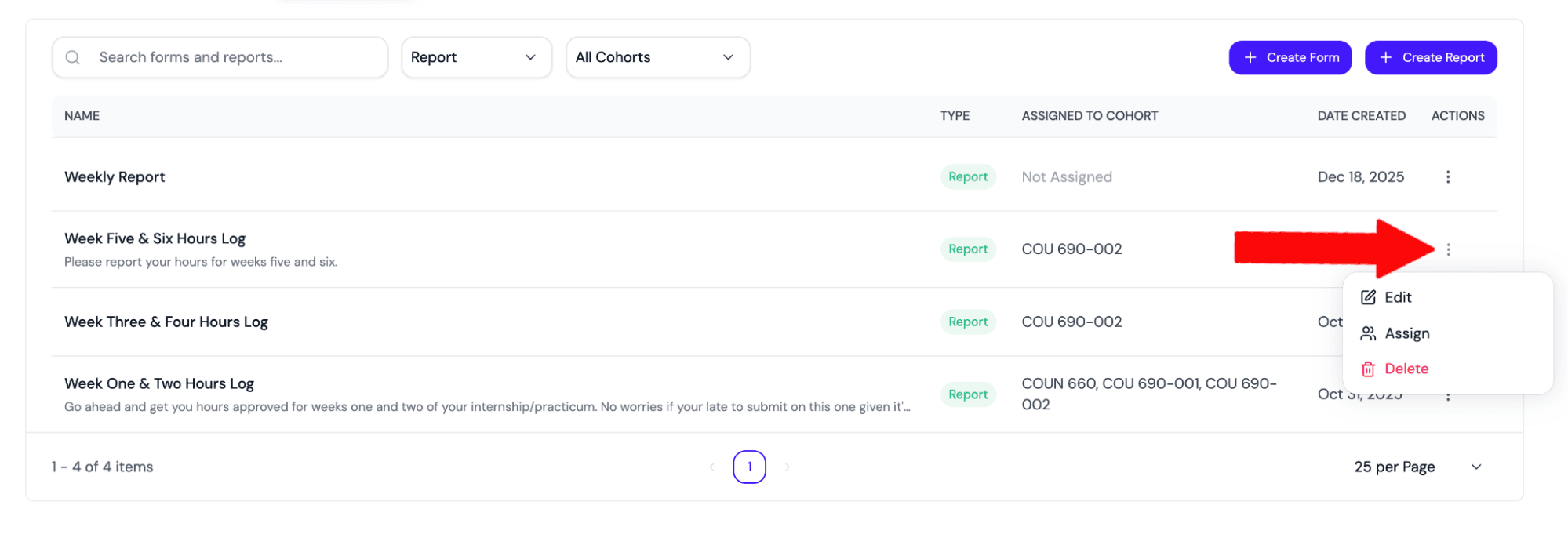Open Week One & Two Hours Log
1568x556 pixels.
159,384
